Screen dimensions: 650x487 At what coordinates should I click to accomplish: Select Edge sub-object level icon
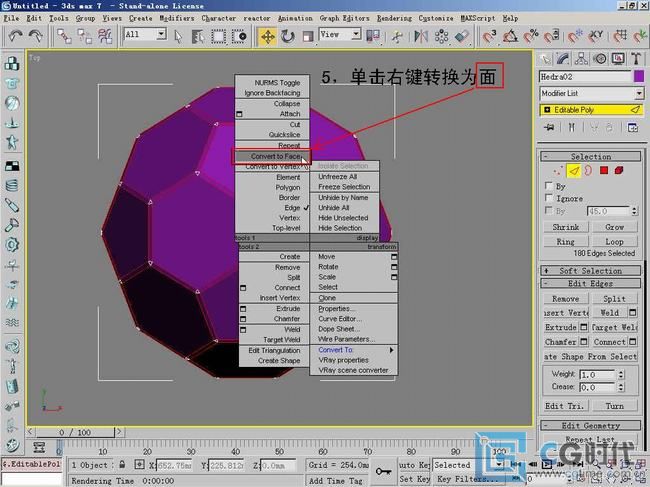point(574,171)
